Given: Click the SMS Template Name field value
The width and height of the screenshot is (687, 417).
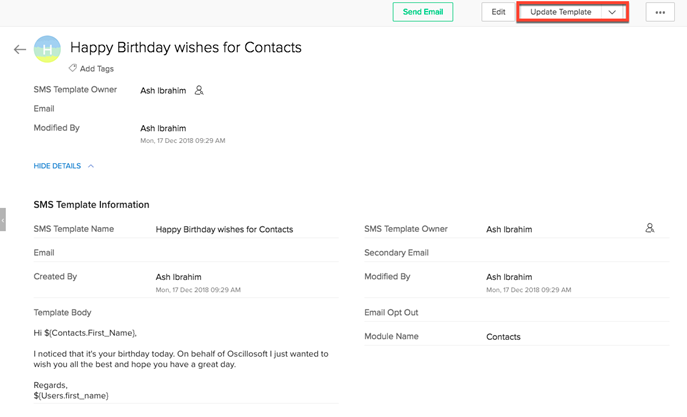Looking at the screenshot, I should tap(224, 229).
